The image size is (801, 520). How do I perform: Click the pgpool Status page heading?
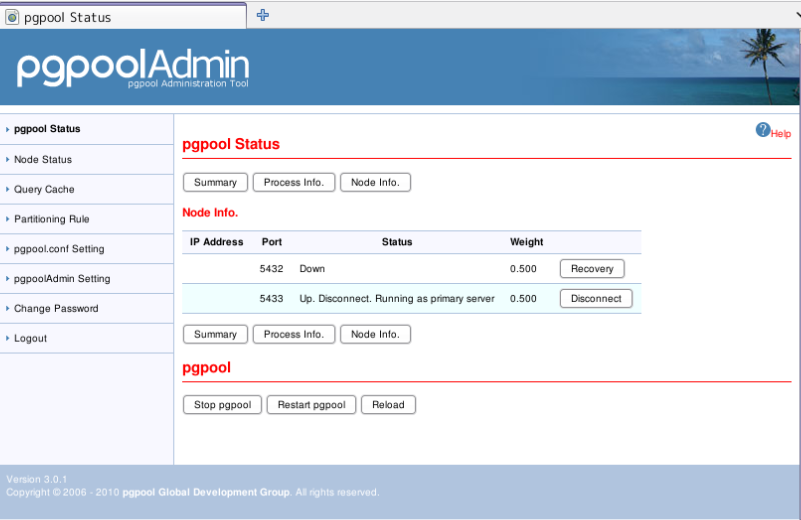(x=231, y=144)
